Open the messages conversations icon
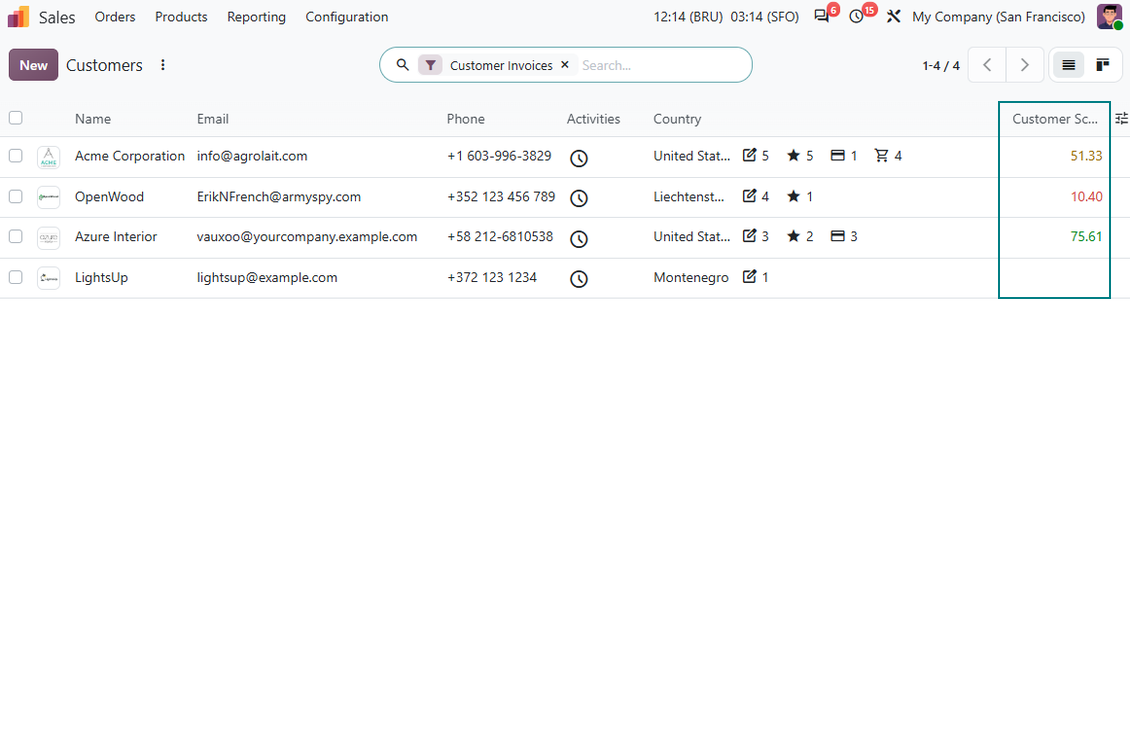This screenshot has width=1130, height=743. (822, 17)
